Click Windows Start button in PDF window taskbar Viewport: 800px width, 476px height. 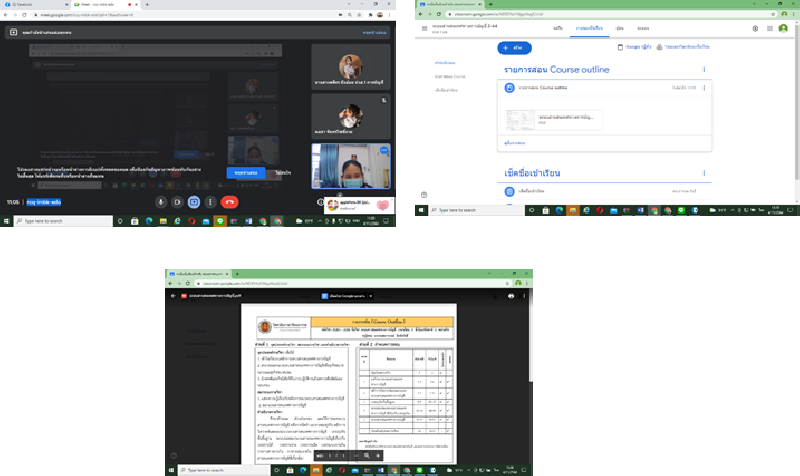172,469
